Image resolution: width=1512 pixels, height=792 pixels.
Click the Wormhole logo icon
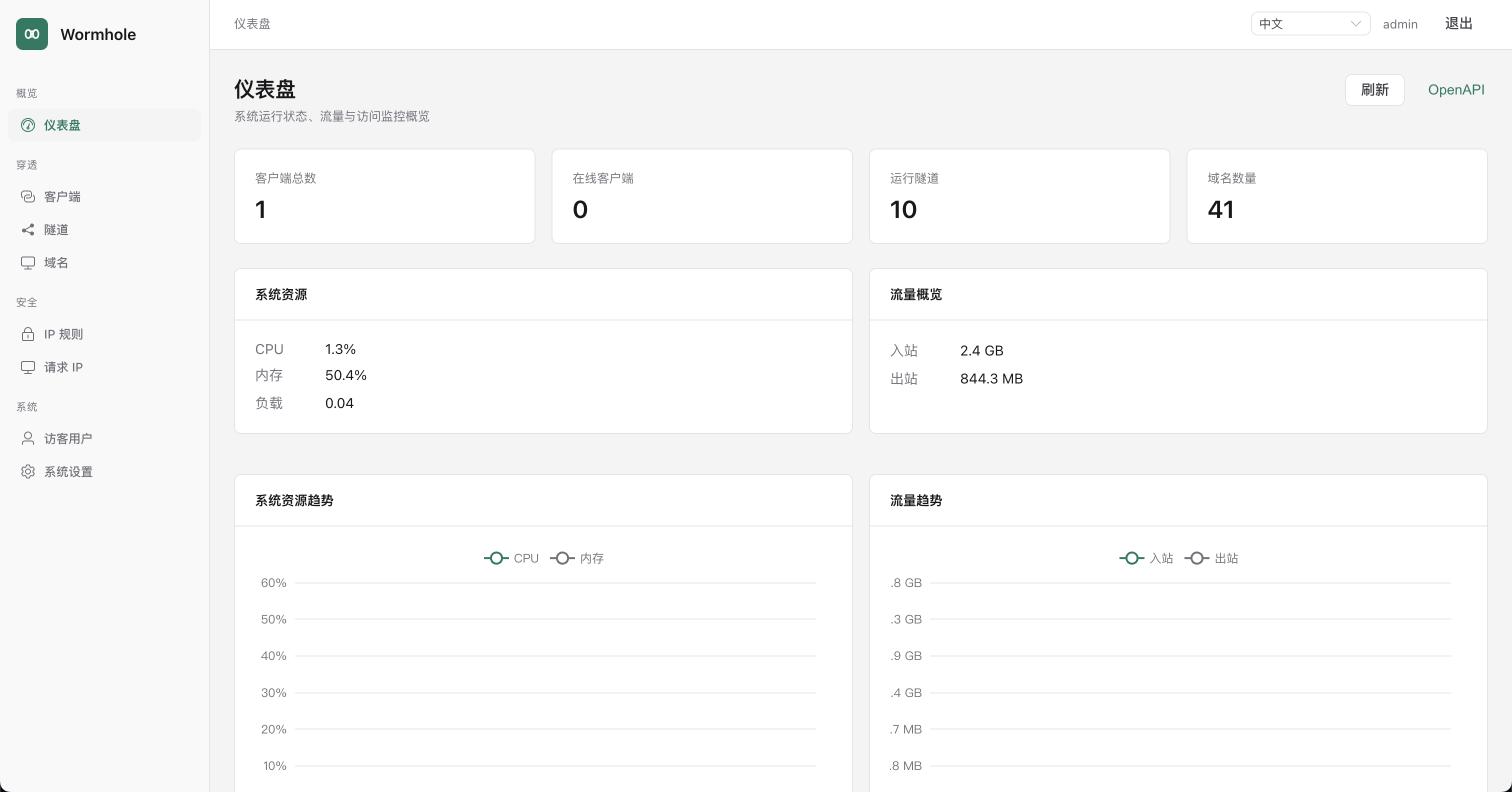point(31,34)
